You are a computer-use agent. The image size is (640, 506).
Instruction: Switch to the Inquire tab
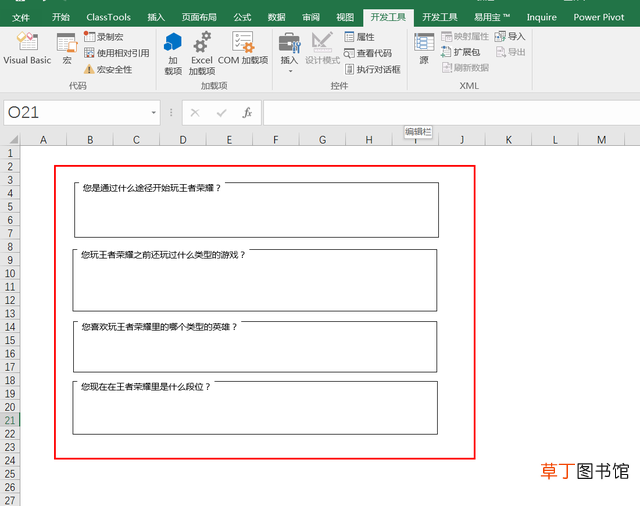click(542, 18)
